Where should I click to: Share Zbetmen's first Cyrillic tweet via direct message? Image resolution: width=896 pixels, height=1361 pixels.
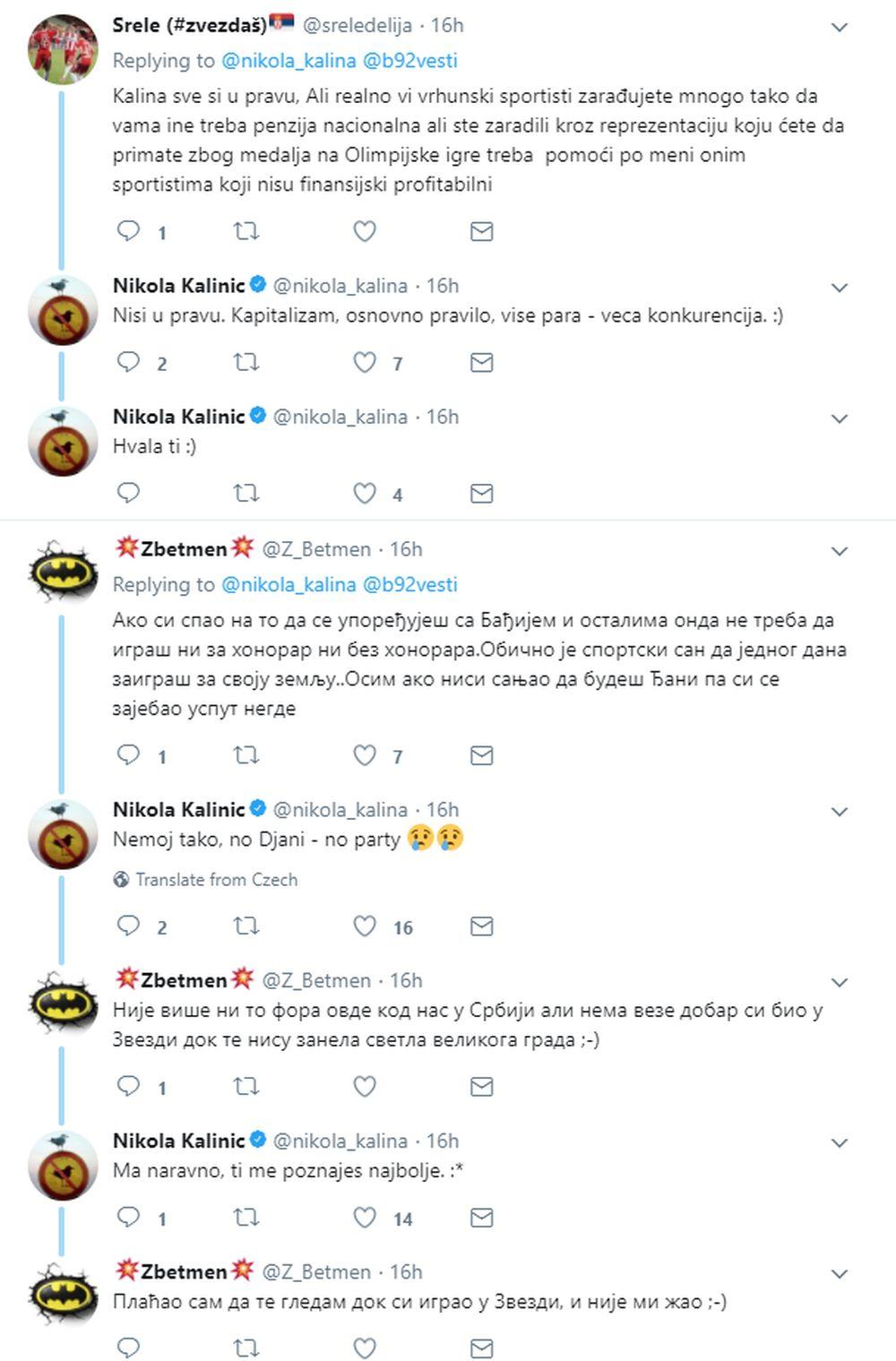[x=482, y=755]
